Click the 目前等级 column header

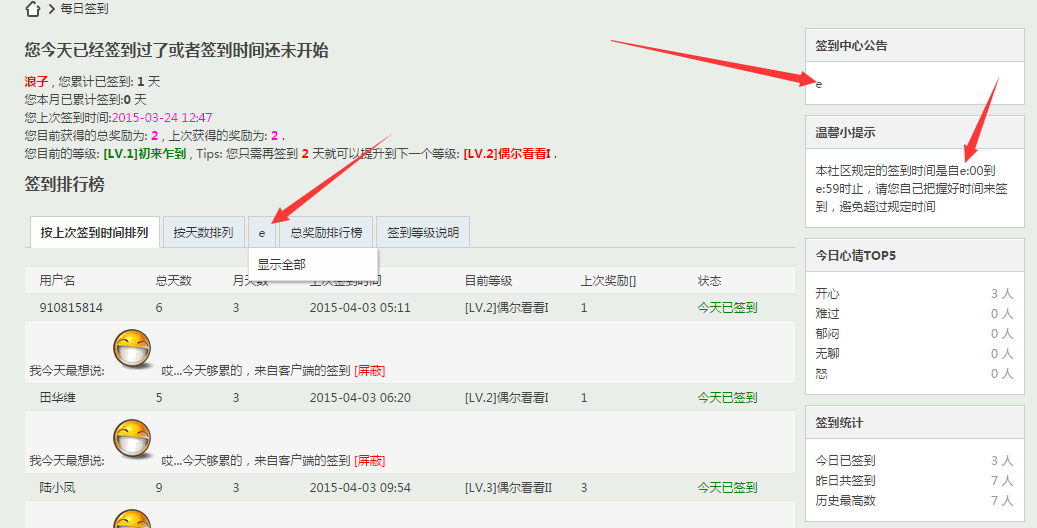pyautogui.click(x=488, y=281)
